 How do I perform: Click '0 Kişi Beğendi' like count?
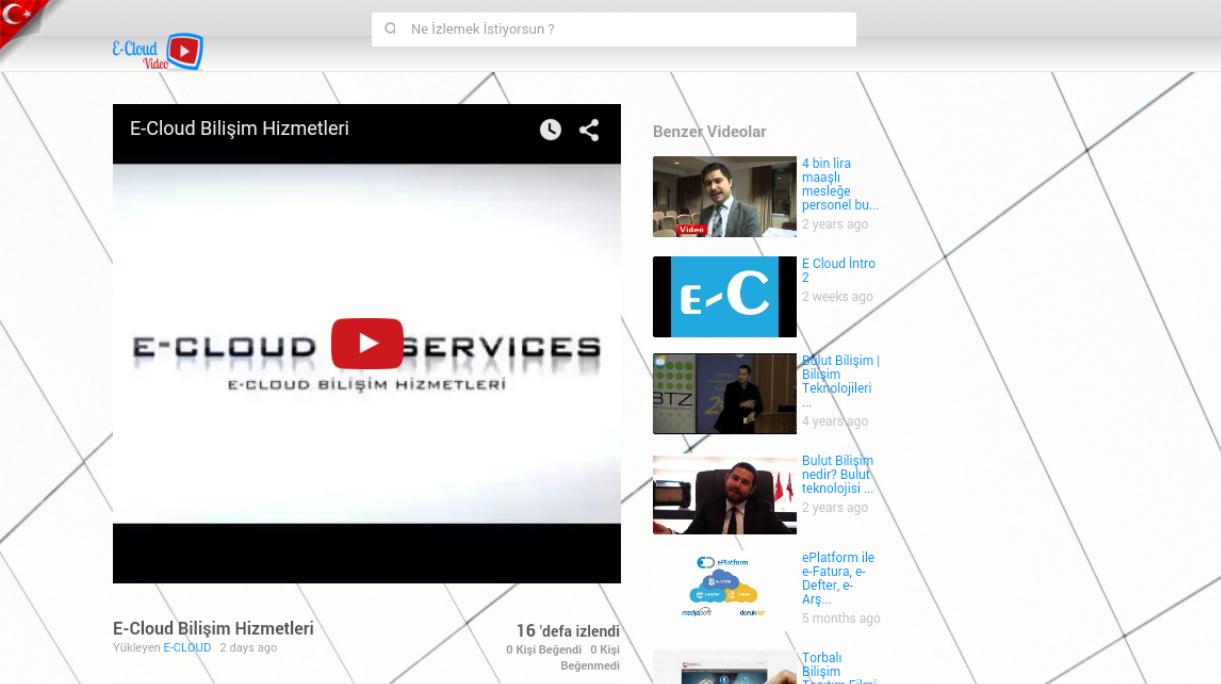[x=544, y=650]
